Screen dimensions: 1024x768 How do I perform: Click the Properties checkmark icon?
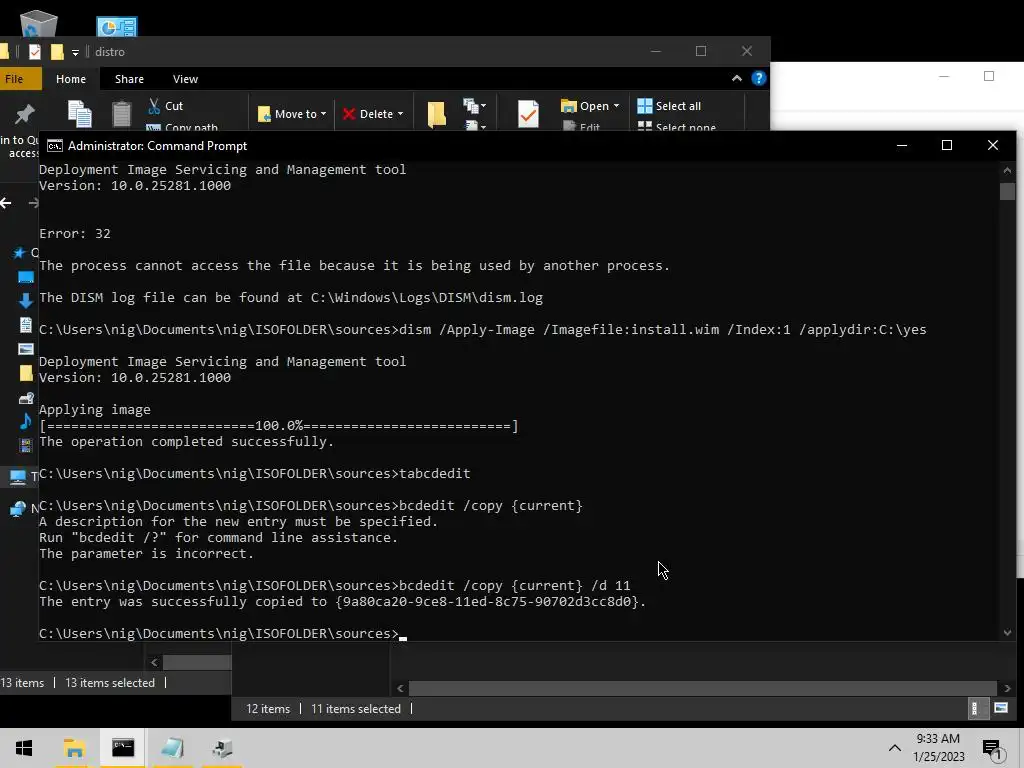coord(528,114)
